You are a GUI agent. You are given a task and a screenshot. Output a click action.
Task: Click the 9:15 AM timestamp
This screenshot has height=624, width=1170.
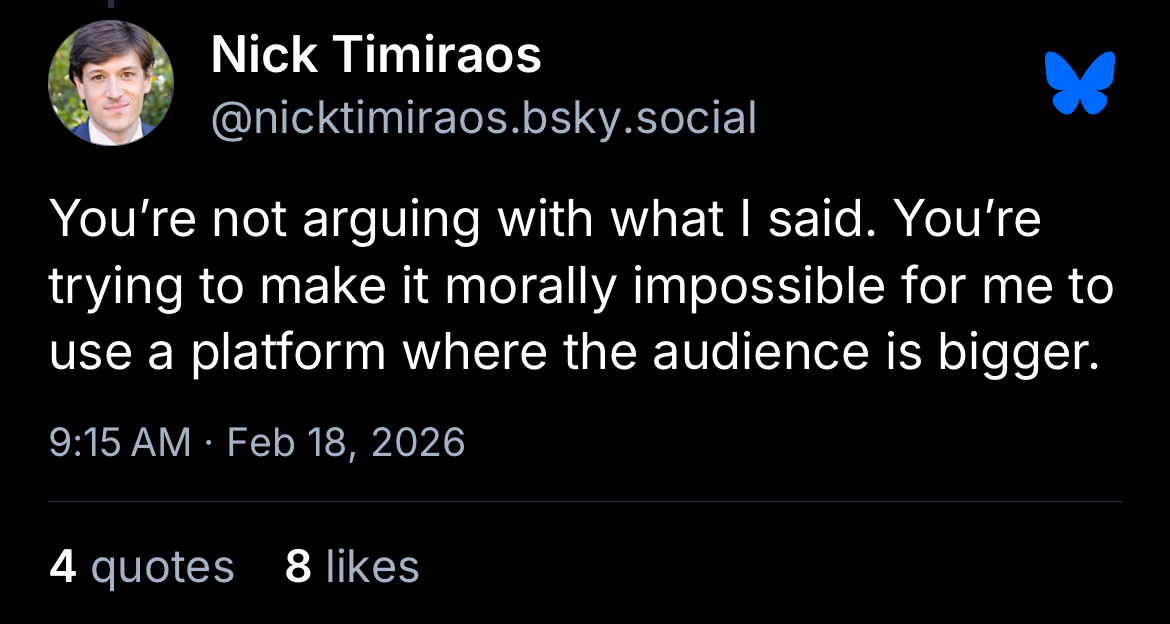coord(120,441)
